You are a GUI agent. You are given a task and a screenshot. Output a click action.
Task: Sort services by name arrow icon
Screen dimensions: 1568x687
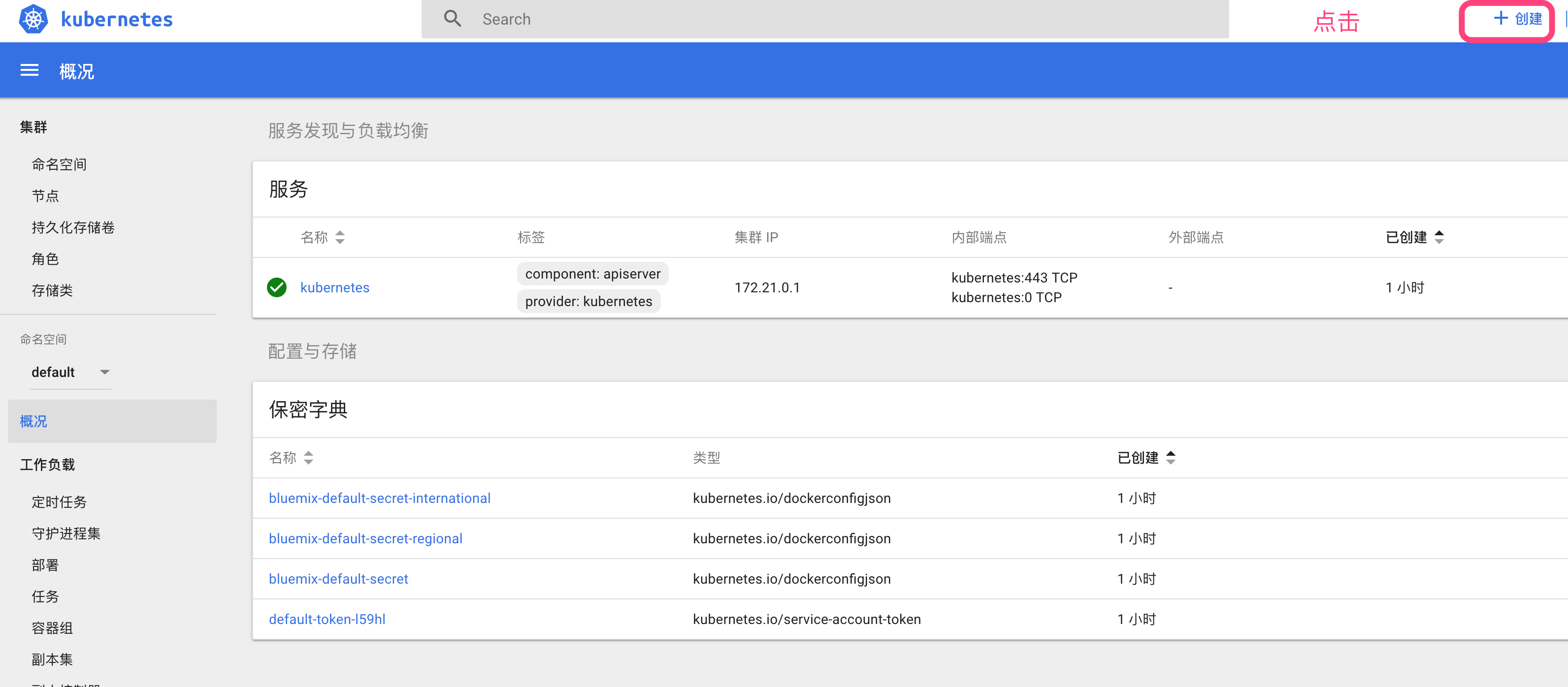(x=340, y=237)
